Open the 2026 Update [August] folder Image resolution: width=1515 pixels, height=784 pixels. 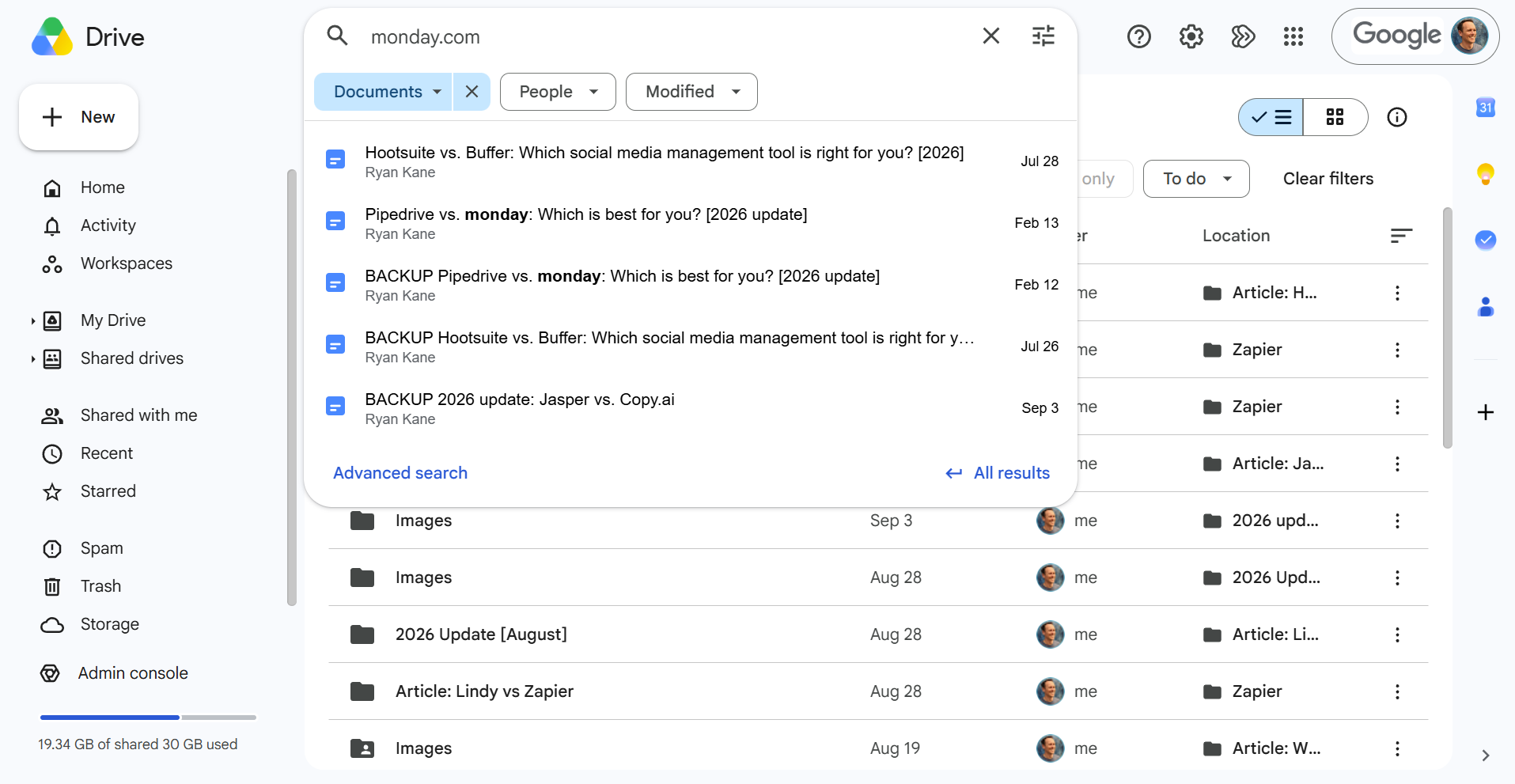[x=481, y=634]
